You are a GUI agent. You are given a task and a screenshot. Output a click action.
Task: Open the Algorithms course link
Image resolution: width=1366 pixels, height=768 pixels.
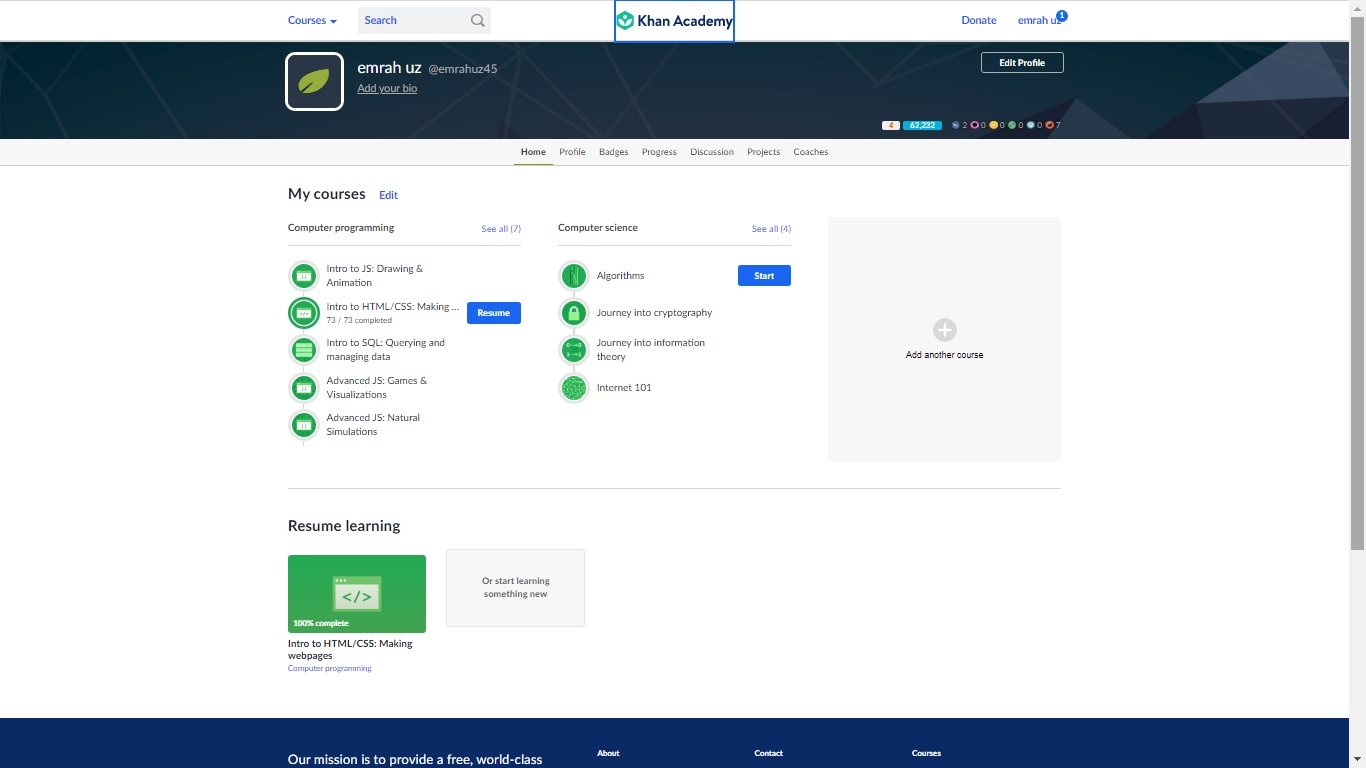620,276
